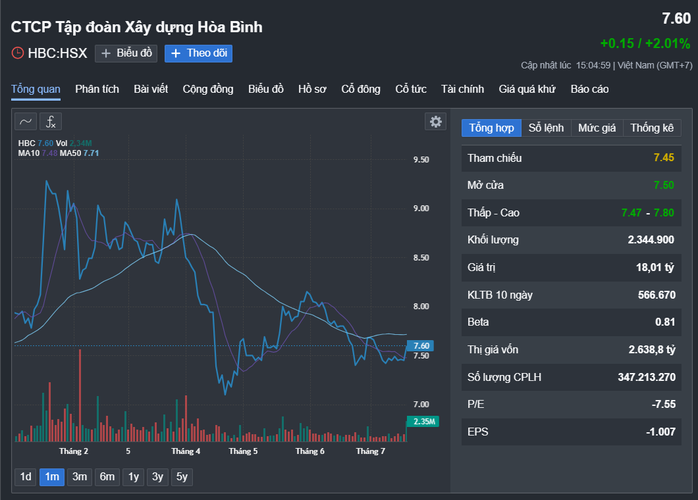The height and width of the screenshot is (500, 698).
Task: Select the 1m time range
Action: point(52,477)
